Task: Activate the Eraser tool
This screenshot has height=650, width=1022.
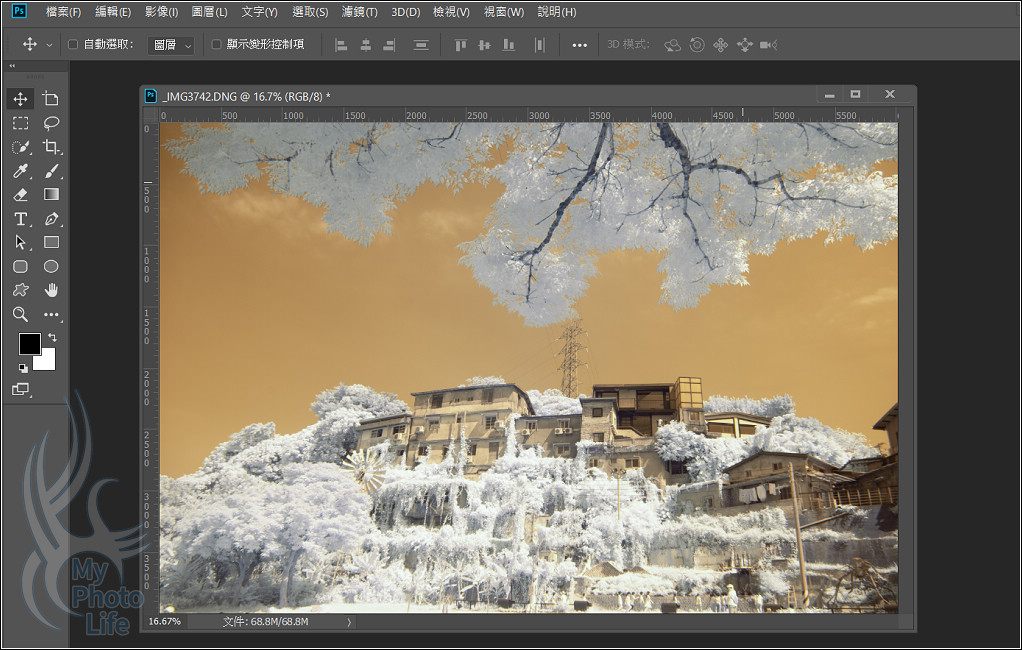Action: coord(20,195)
